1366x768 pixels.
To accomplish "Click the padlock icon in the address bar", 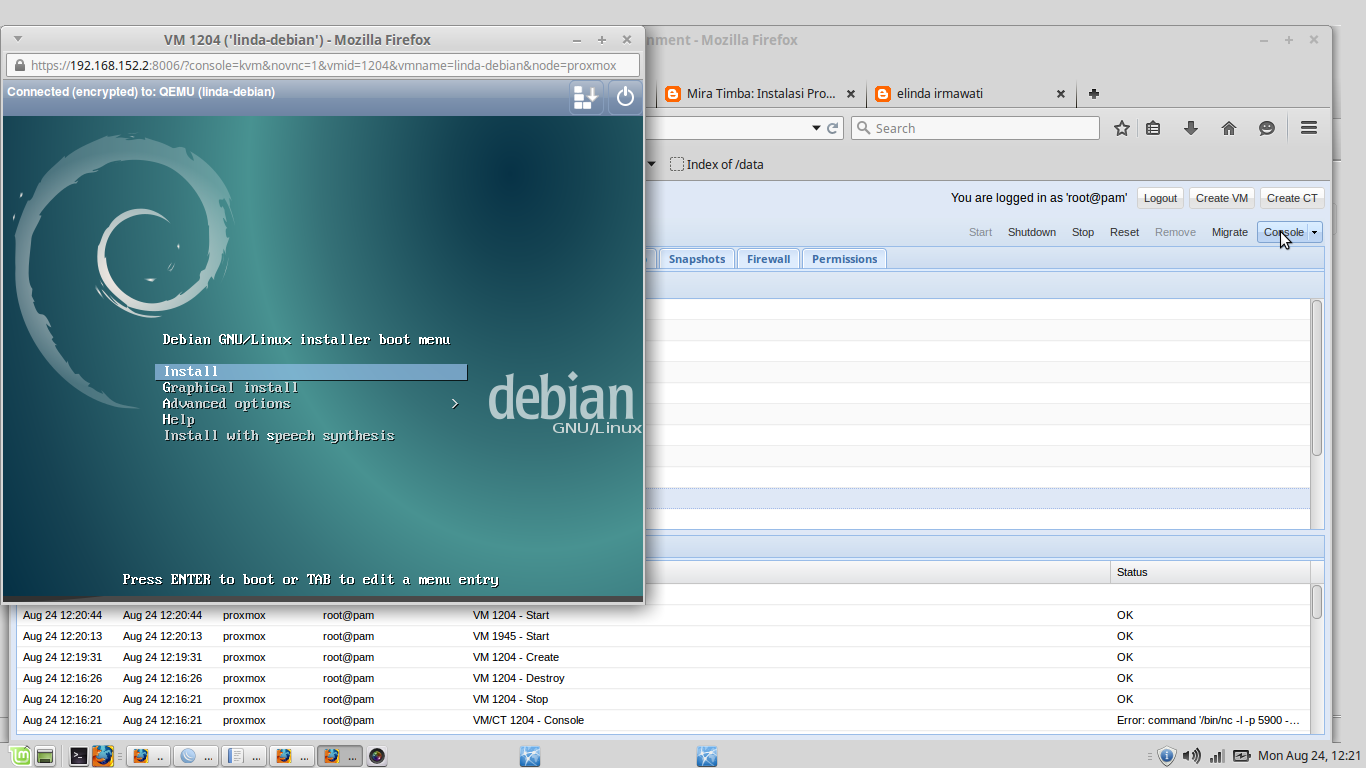I will [x=20, y=65].
